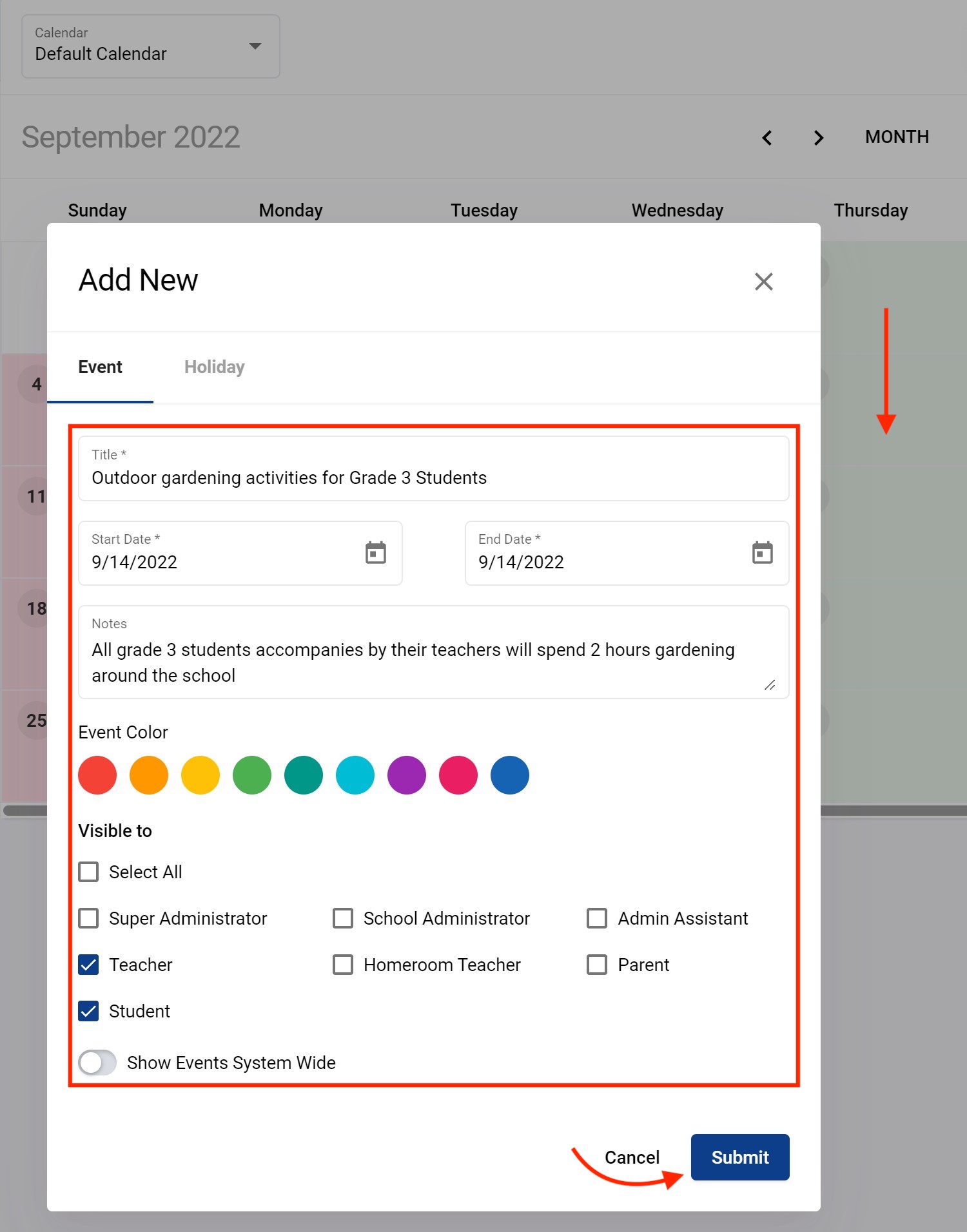Viewport: 967px width, 1232px height.
Task: Uncheck the Teacher checkbox
Action: click(89, 965)
